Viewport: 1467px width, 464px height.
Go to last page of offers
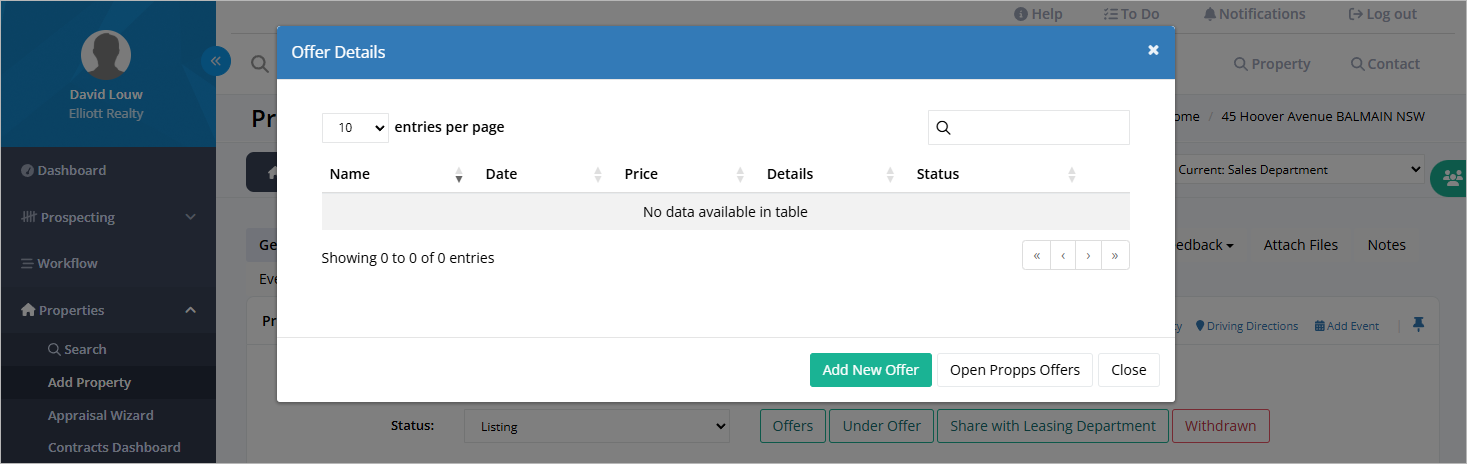coord(1115,256)
